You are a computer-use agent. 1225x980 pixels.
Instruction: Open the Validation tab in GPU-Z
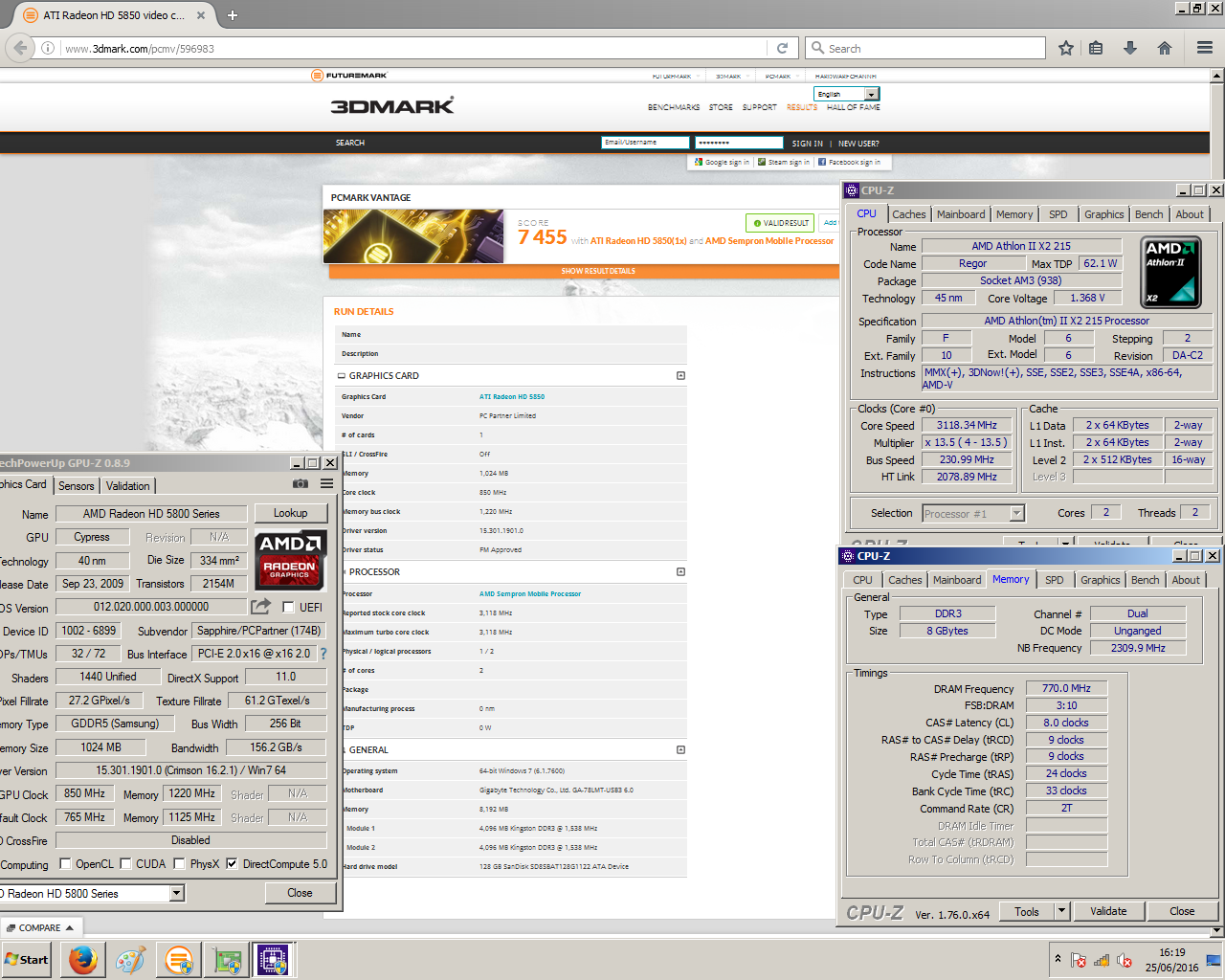pos(127,486)
